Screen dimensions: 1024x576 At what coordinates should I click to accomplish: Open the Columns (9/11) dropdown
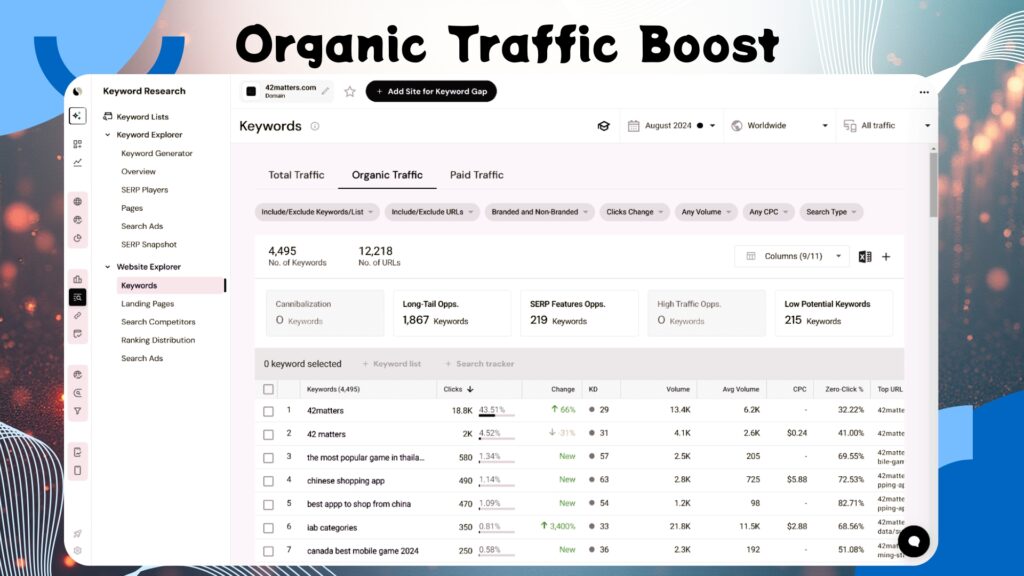tap(792, 256)
